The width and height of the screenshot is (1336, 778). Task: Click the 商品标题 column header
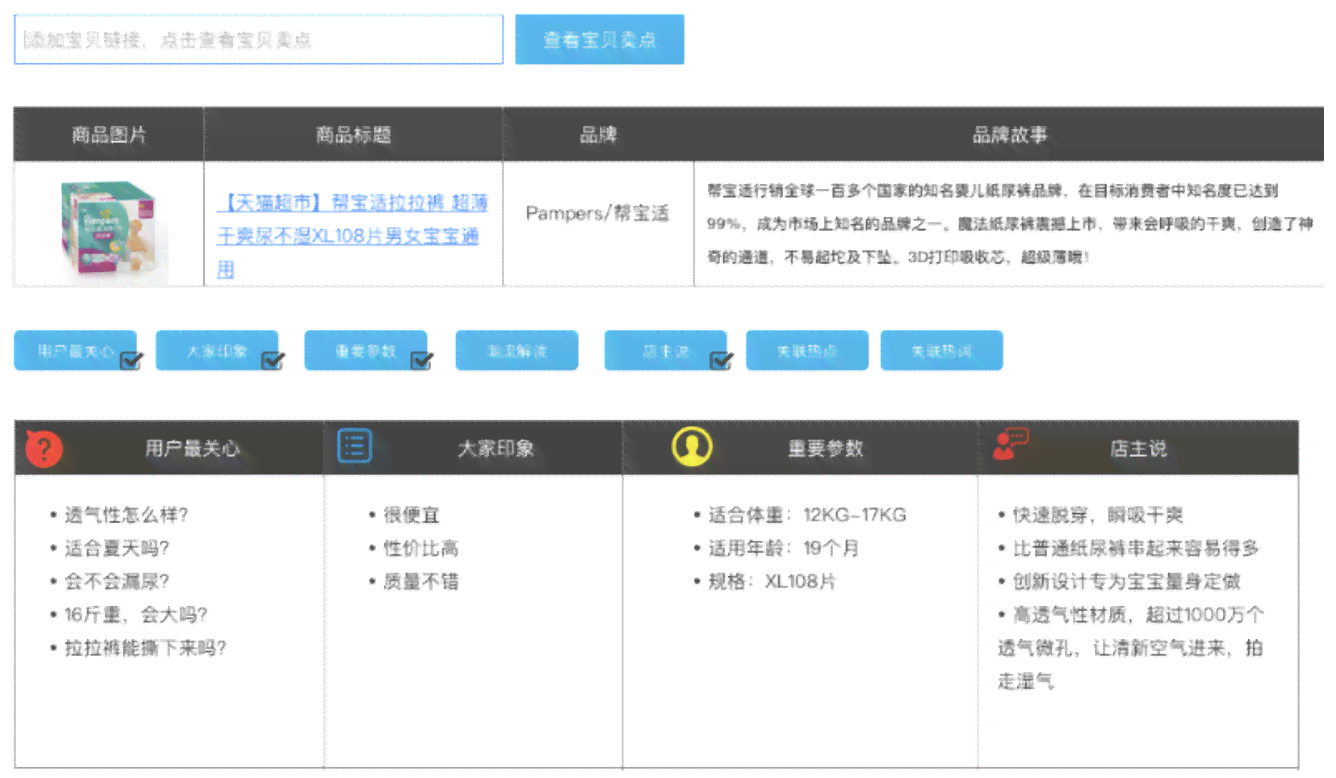[353, 135]
